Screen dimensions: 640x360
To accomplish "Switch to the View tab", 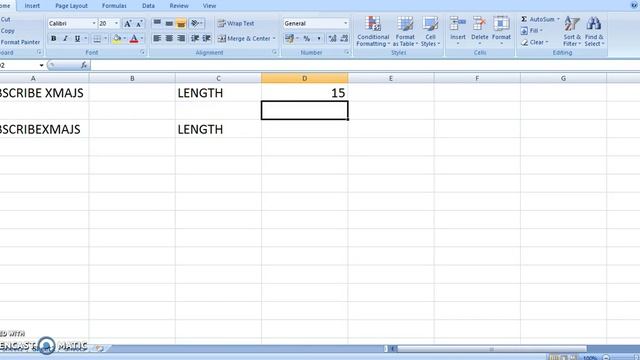I will pyautogui.click(x=209, y=6).
